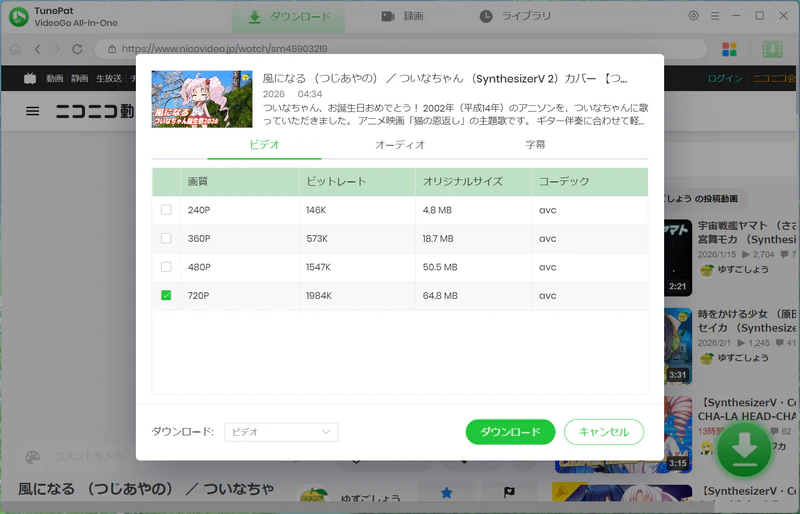800x514 pixels.
Task: Open the ダウンロード type dropdown showing ビデオ
Action: [281, 432]
